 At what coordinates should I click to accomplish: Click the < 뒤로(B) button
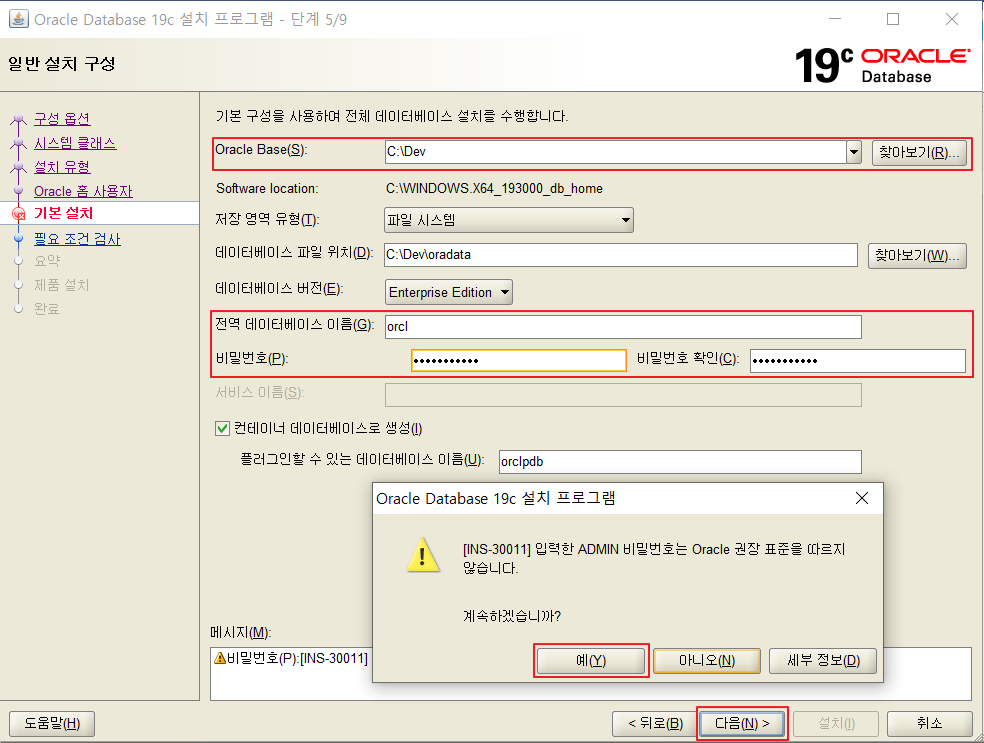[x=655, y=724]
